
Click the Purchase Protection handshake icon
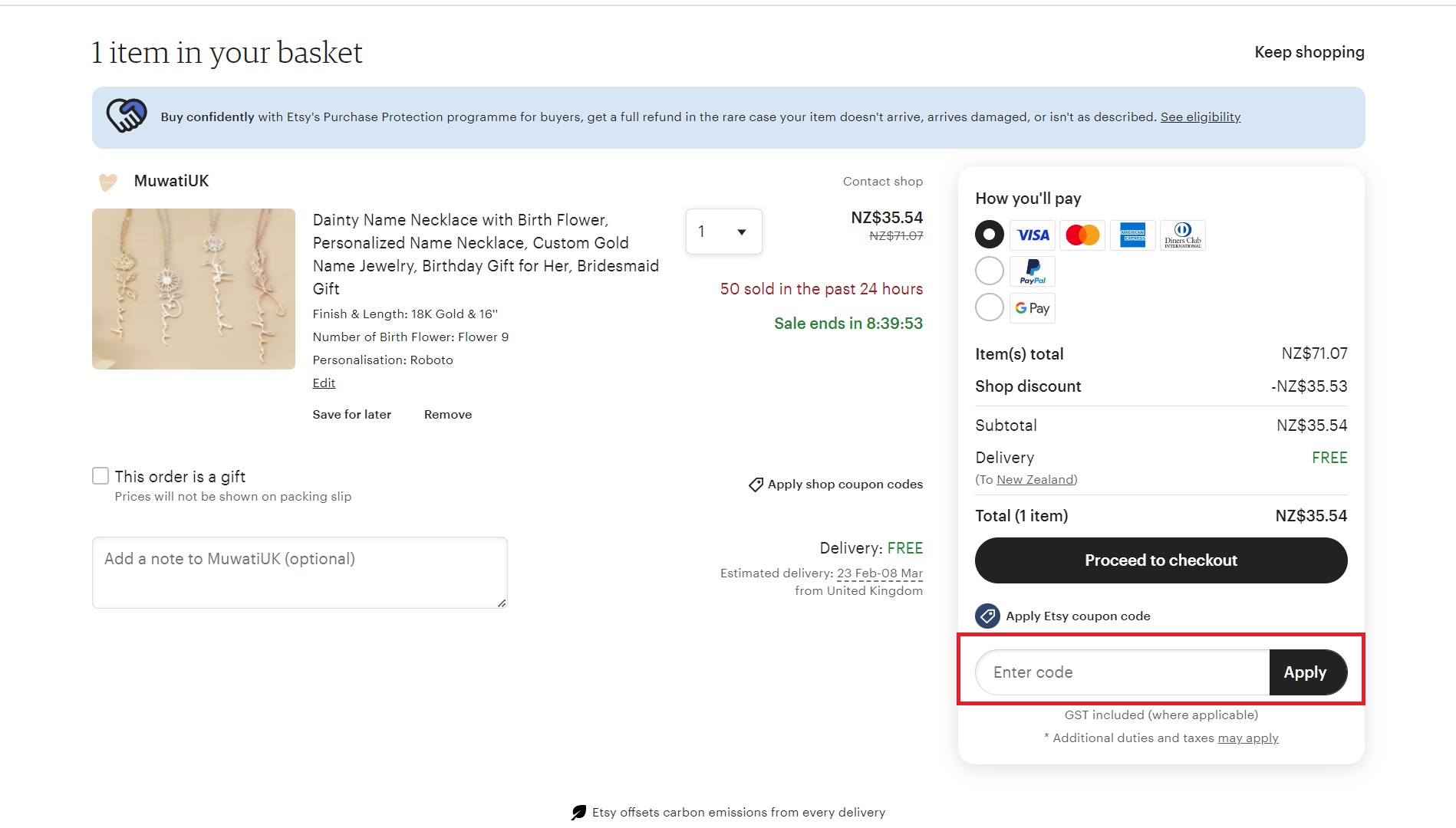[x=127, y=116]
